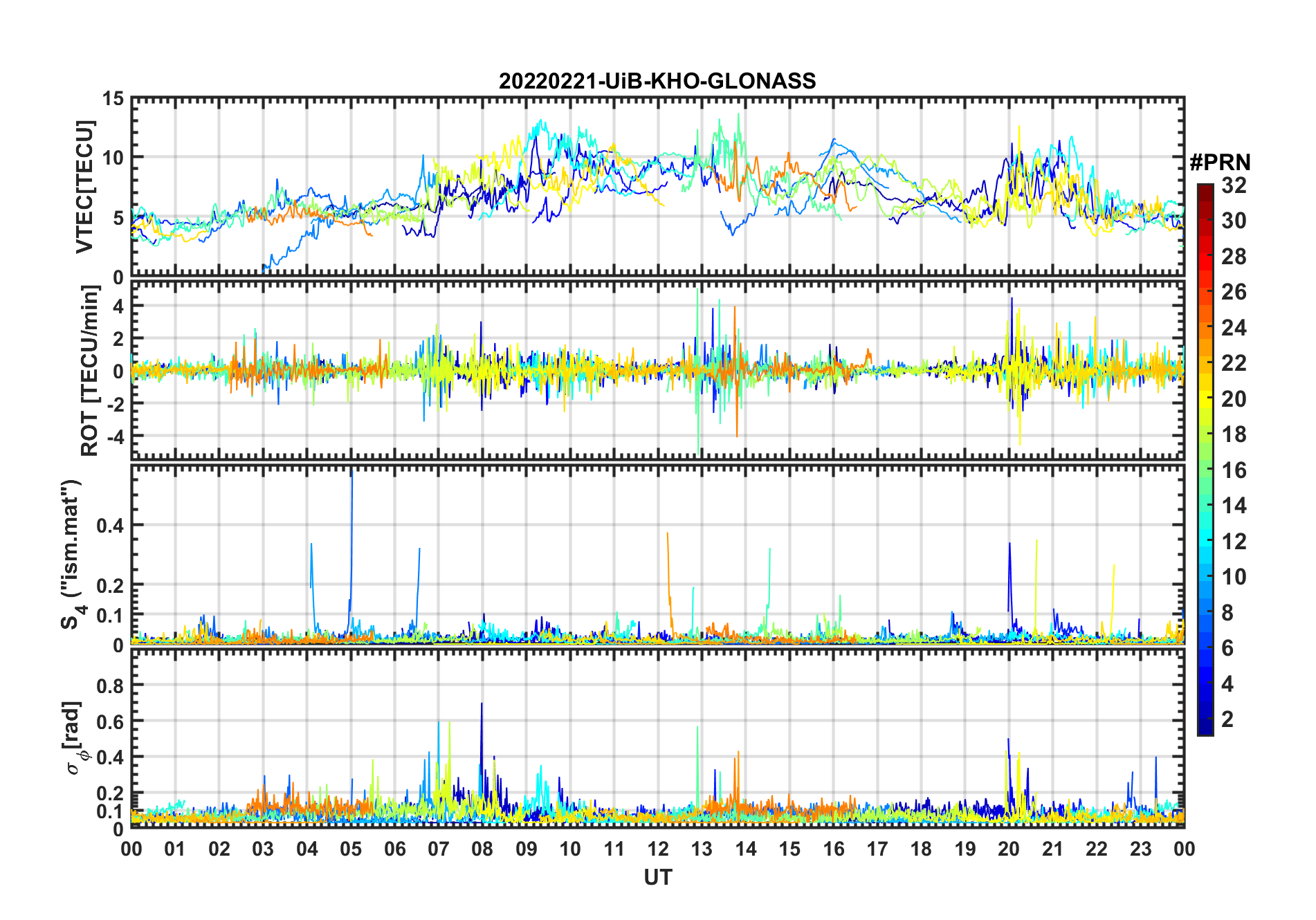Click x-axis tick label 05
The width and height of the screenshot is (1316, 920).
[x=351, y=849]
